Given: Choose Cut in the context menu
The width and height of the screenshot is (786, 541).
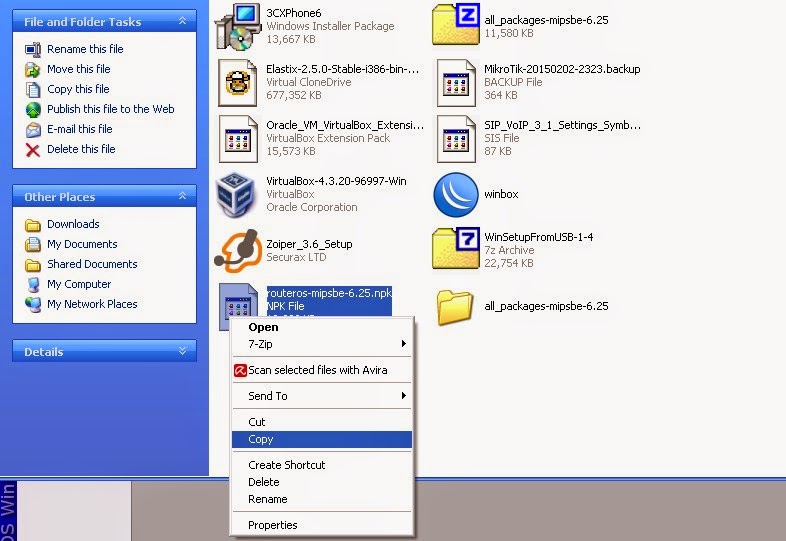Looking at the screenshot, I should [x=322, y=422].
